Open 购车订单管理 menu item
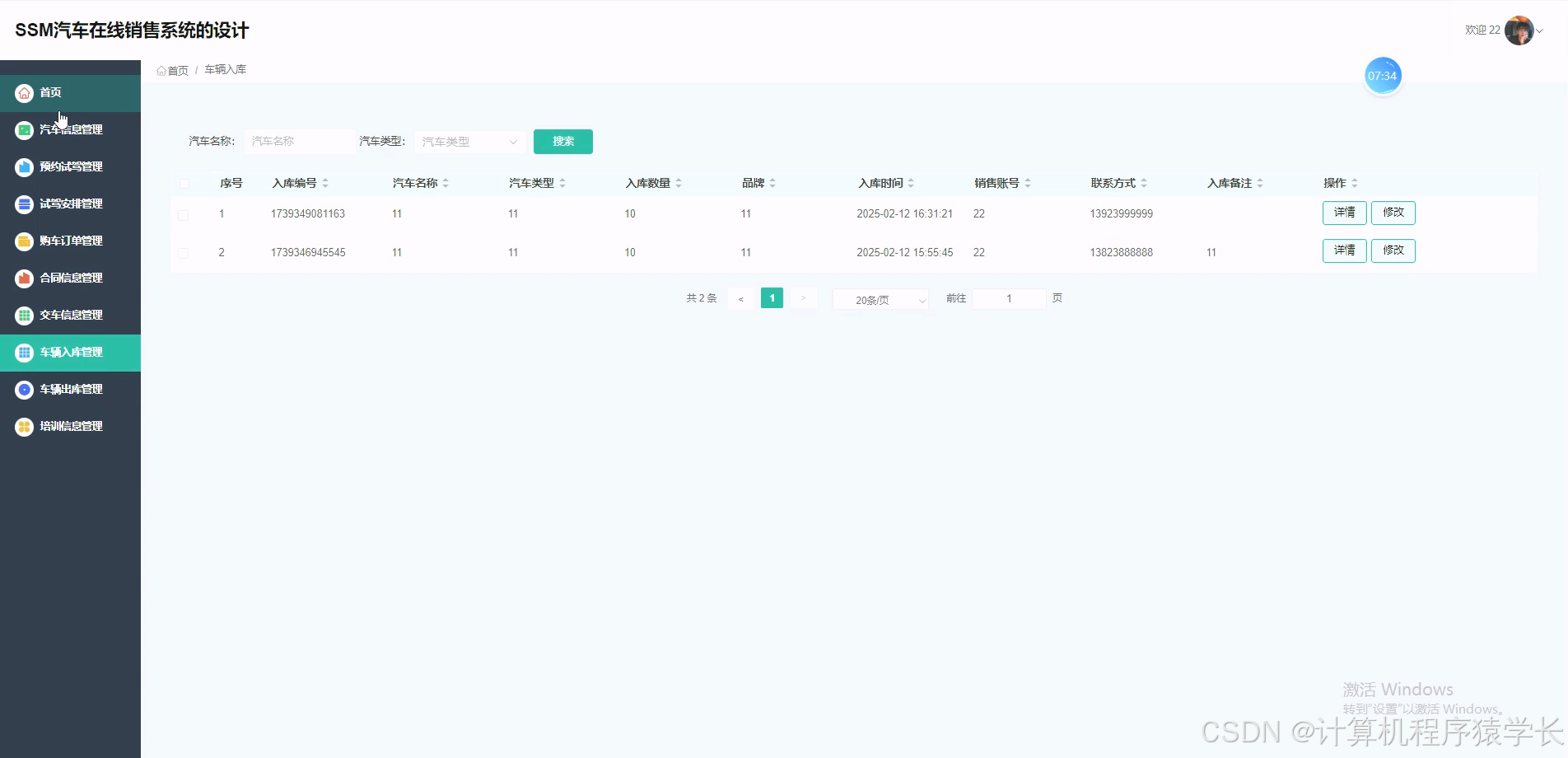1568x758 pixels. (x=70, y=241)
